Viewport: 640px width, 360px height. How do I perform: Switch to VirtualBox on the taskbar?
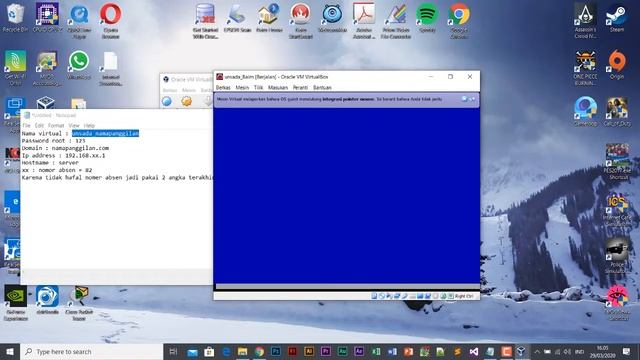click(521, 351)
